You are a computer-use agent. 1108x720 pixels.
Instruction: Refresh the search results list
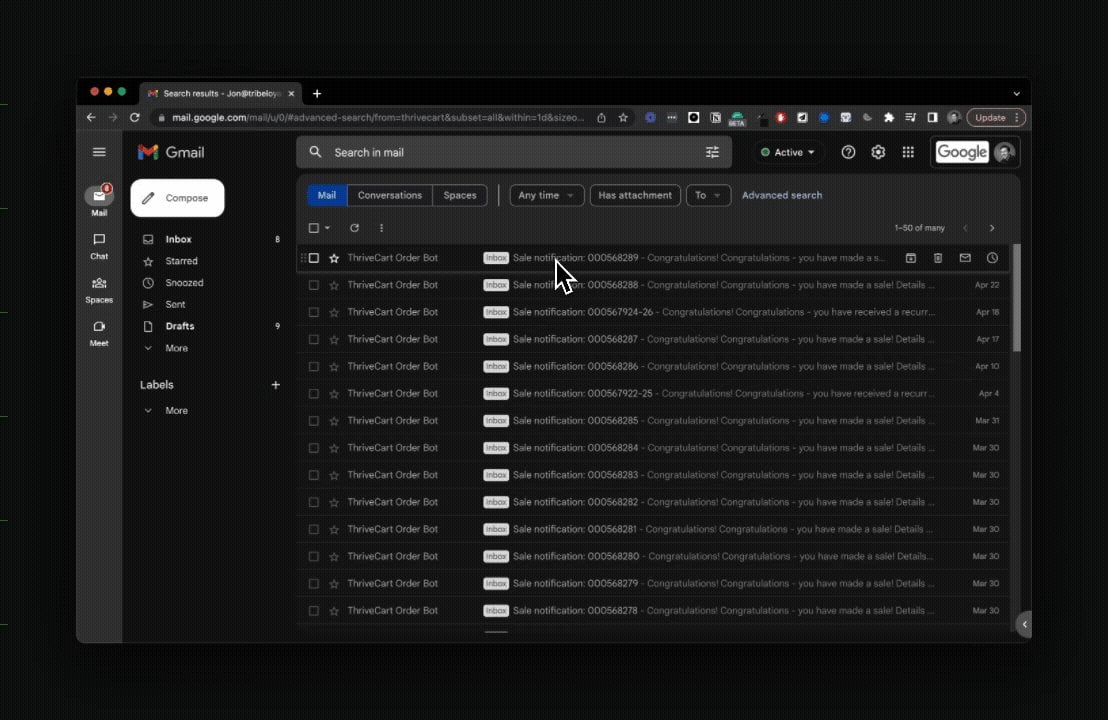click(354, 228)
